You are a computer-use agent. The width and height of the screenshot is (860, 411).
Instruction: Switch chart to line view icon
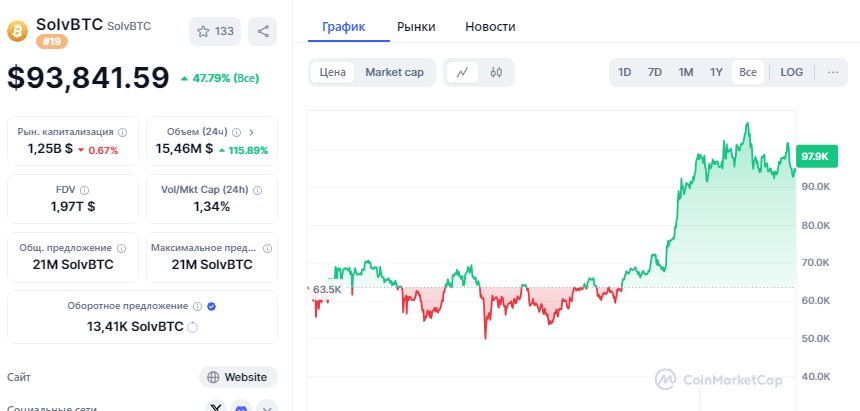coord(462,72)
